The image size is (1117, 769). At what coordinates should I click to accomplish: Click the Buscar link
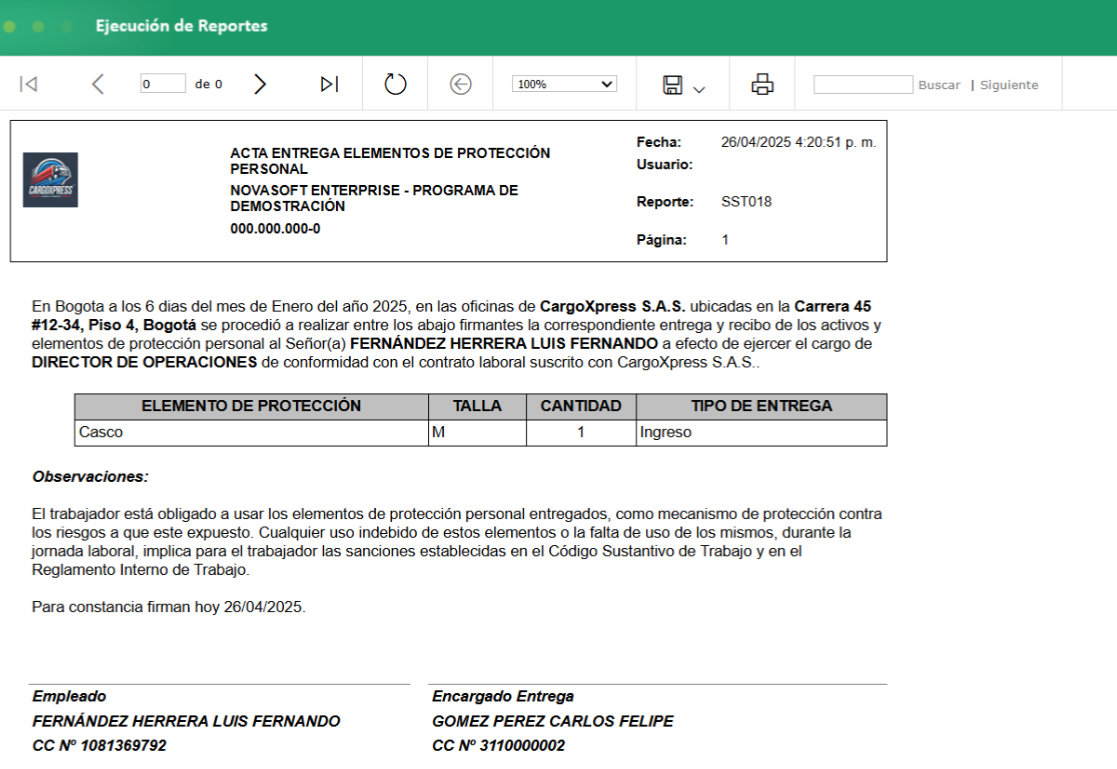point(939,85)
